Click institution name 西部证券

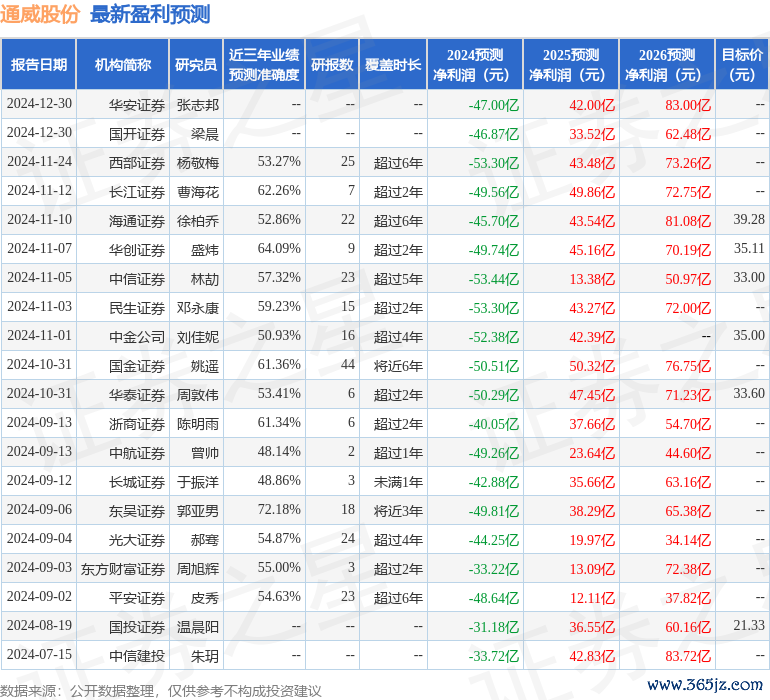coord(137,163)
